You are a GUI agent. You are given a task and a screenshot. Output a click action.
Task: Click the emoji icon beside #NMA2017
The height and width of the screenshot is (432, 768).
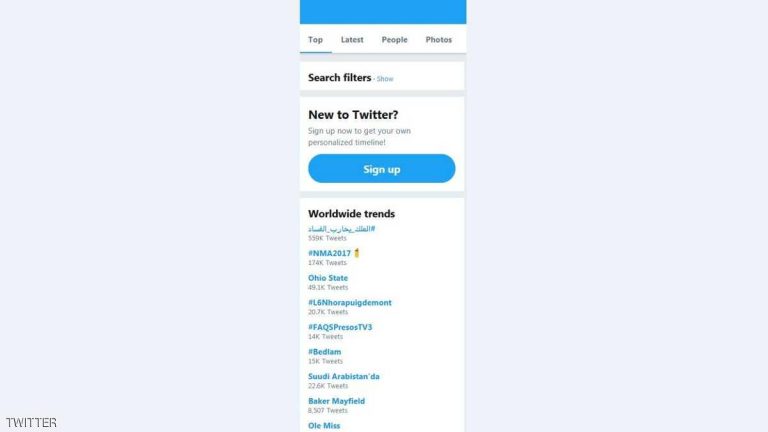pos(357,253)
